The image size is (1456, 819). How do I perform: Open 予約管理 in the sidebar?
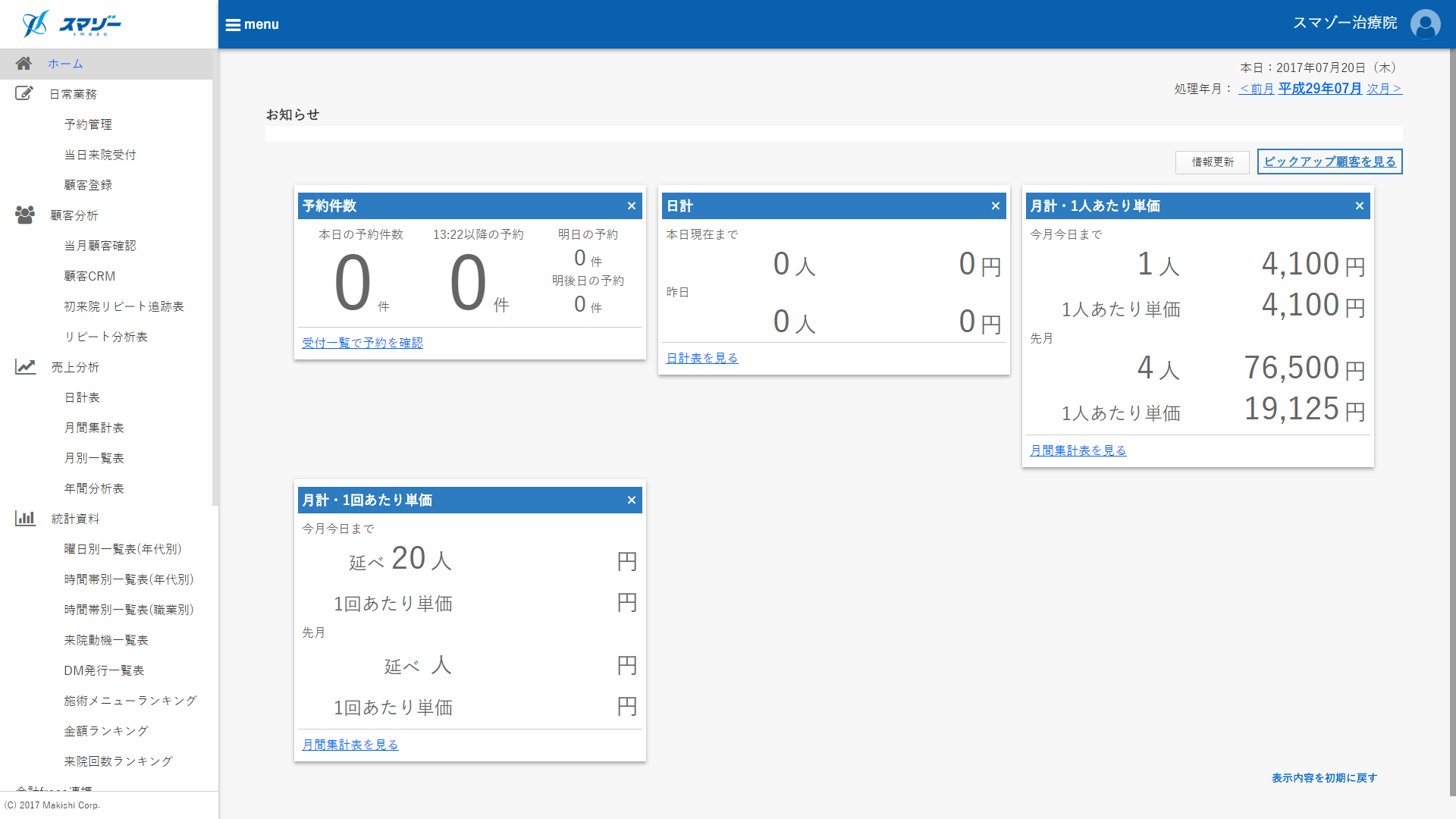pos(88,124)
